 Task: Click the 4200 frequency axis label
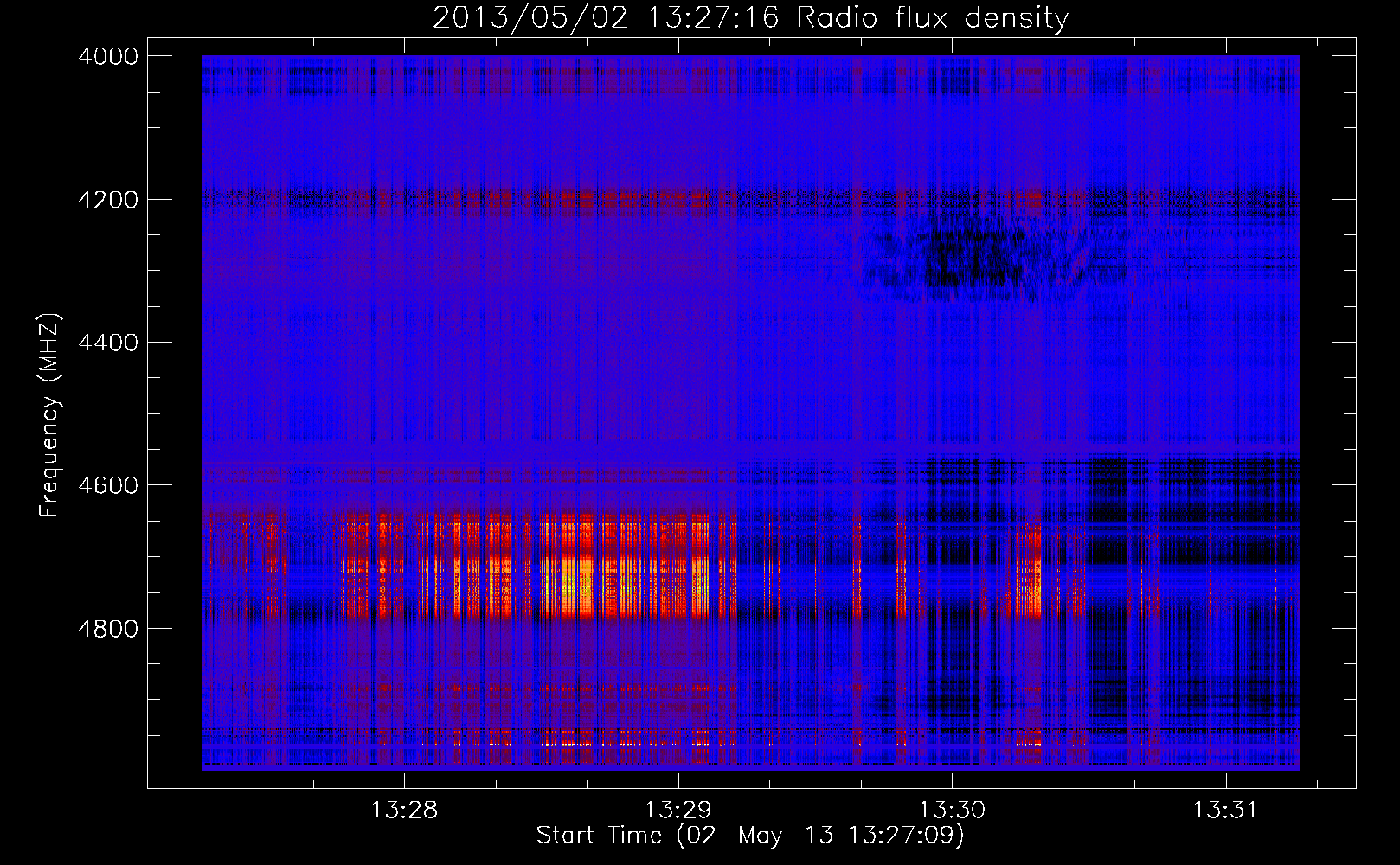tap(108, 200)
